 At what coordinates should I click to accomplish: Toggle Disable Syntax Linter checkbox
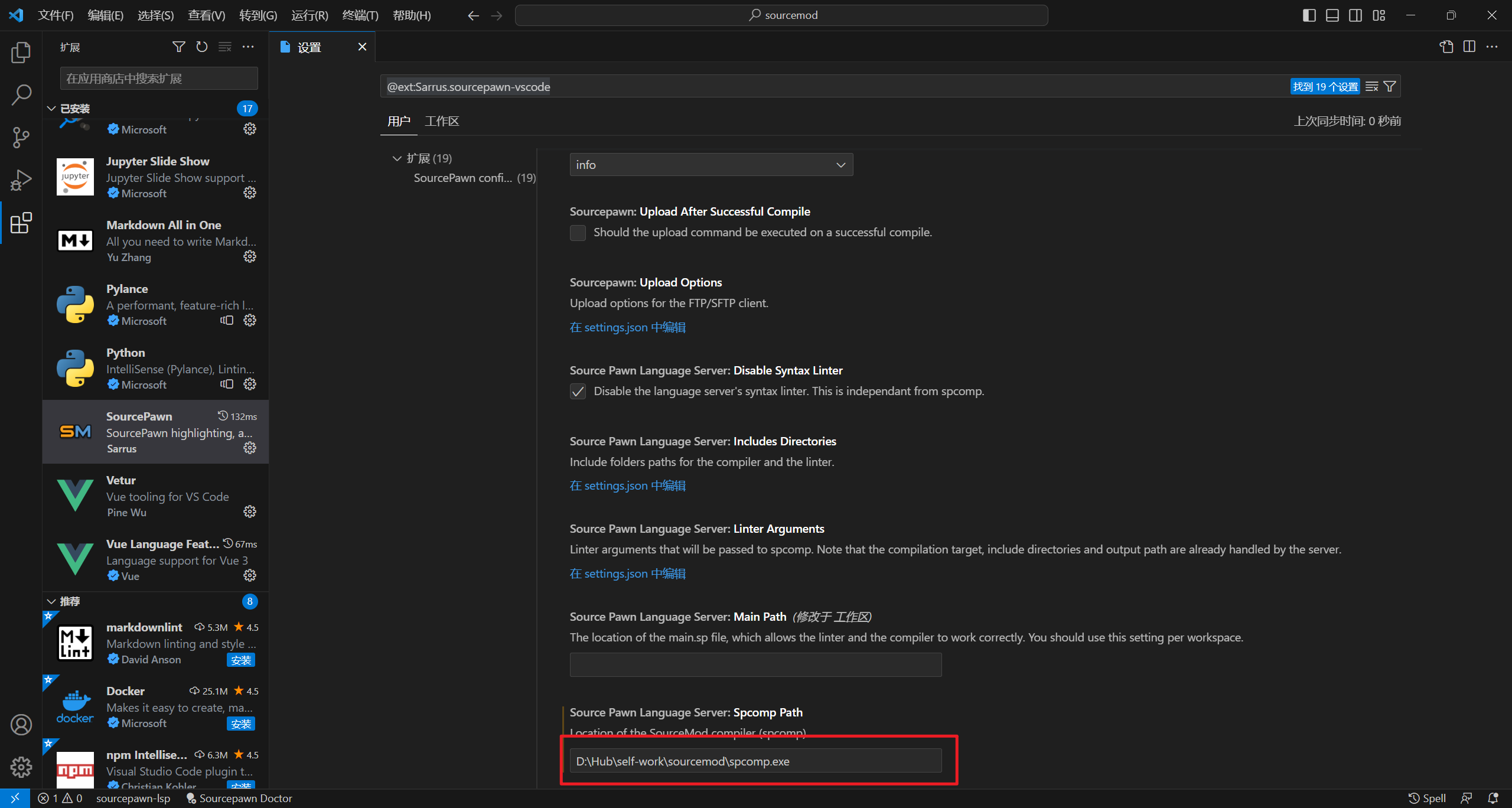(578, 391)
